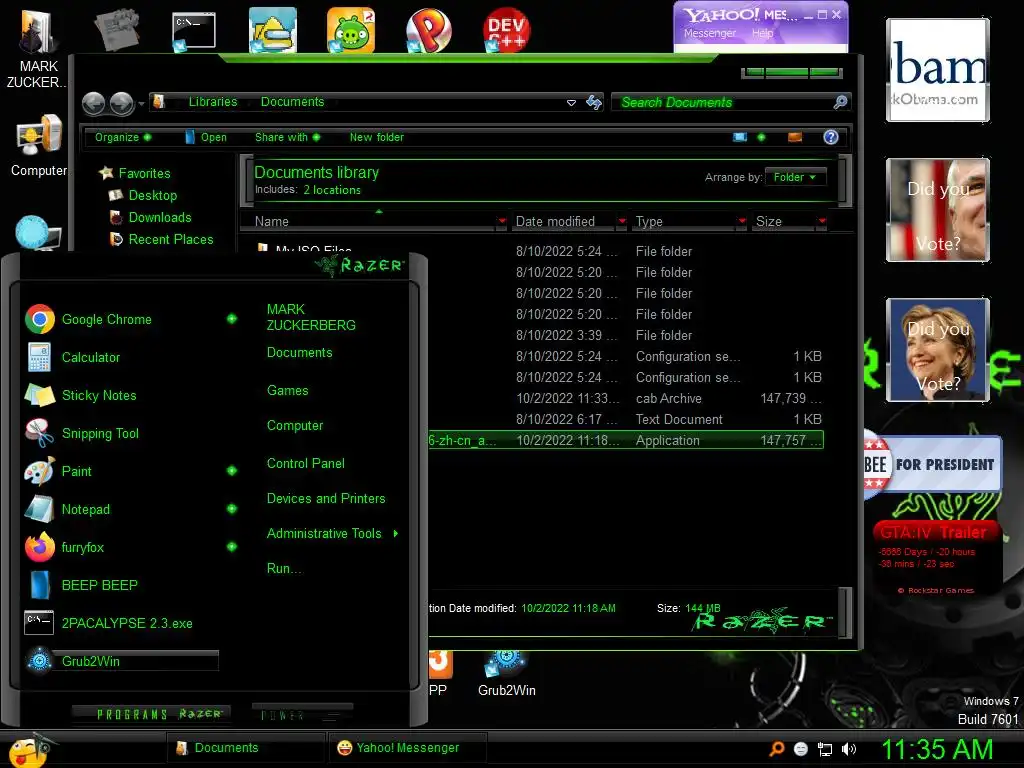Open Grub2Win in the Start menu
This screenshot has height=768, width=1024.
tap(121, 661)
